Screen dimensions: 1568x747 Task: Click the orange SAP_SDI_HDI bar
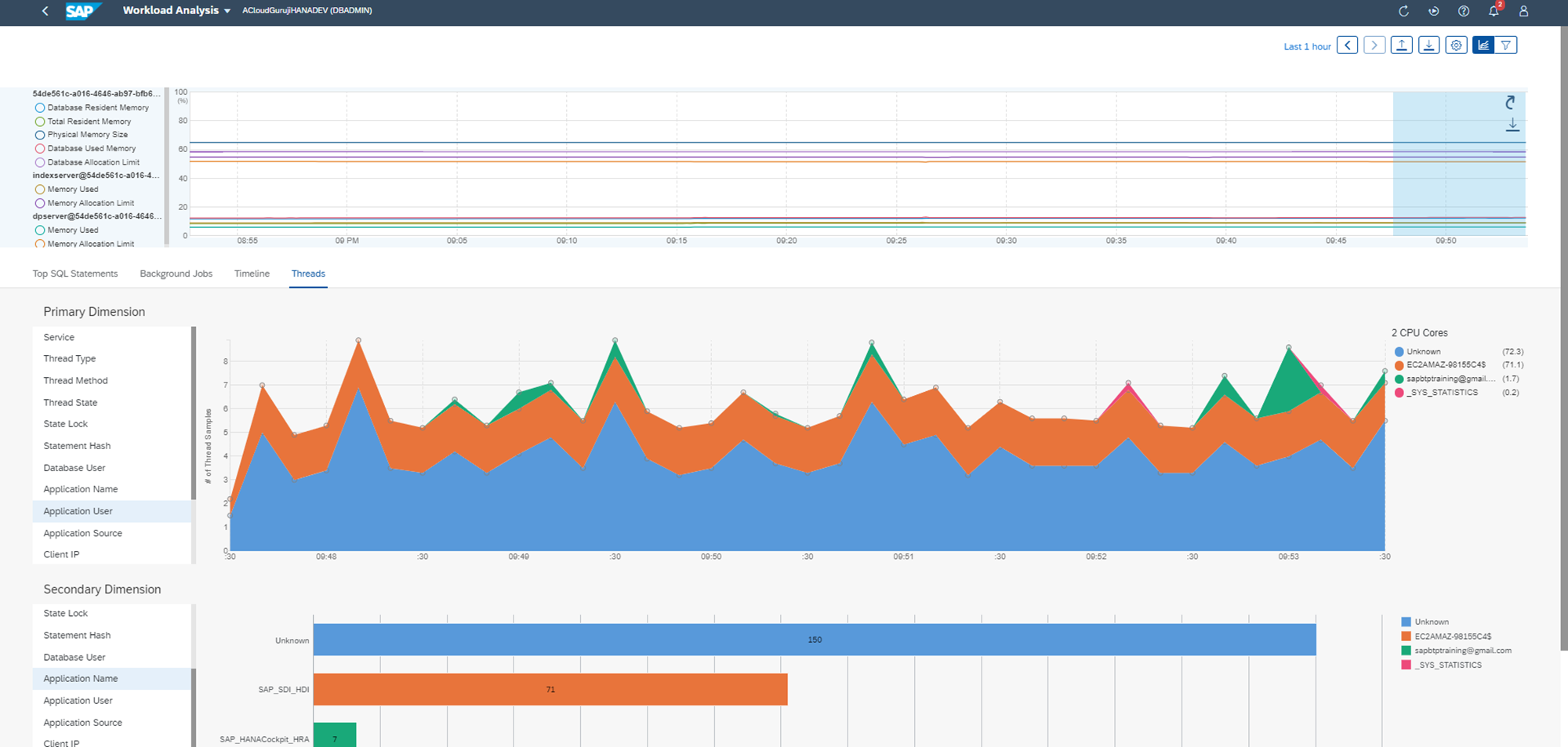click(550, 690)
